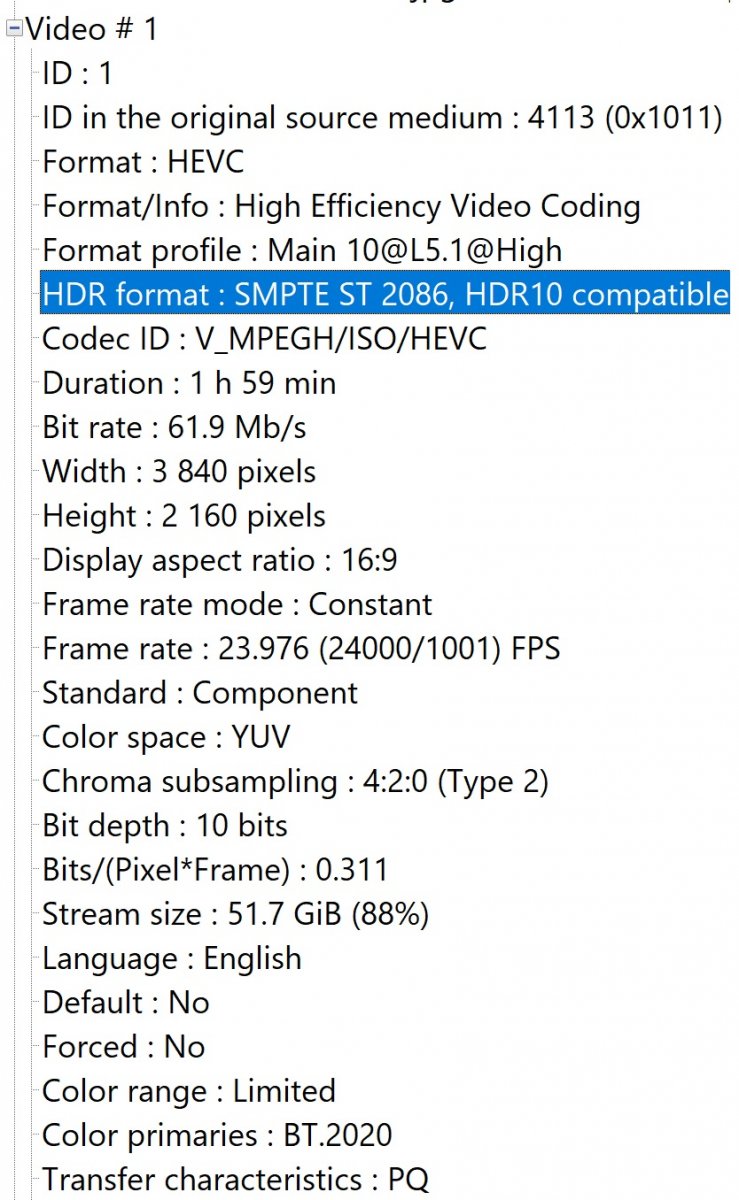
Task: Select the Codec ID V_MPEGH row
Action: (264, 339)
